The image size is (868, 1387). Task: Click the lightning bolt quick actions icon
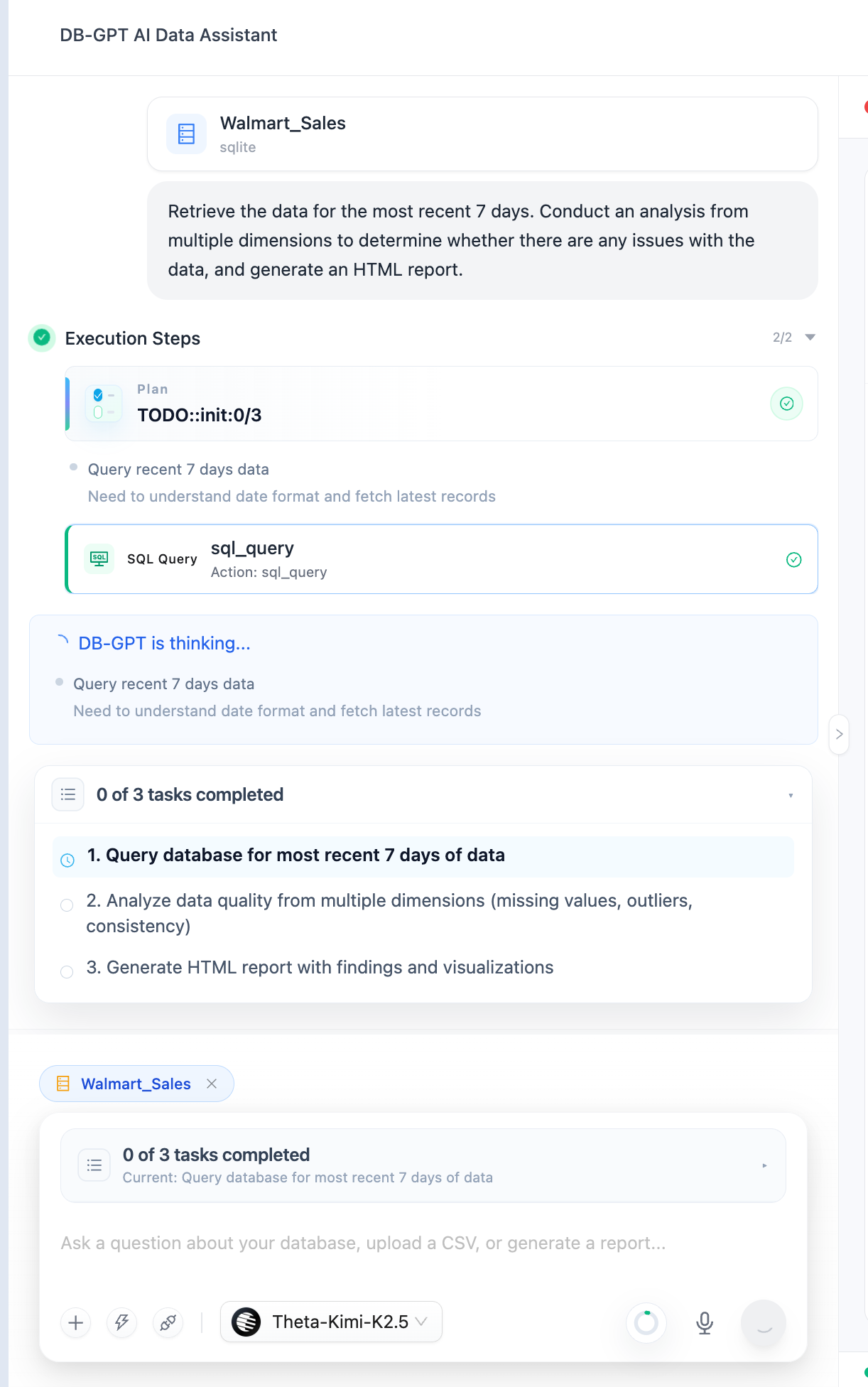click(122, 1322)
